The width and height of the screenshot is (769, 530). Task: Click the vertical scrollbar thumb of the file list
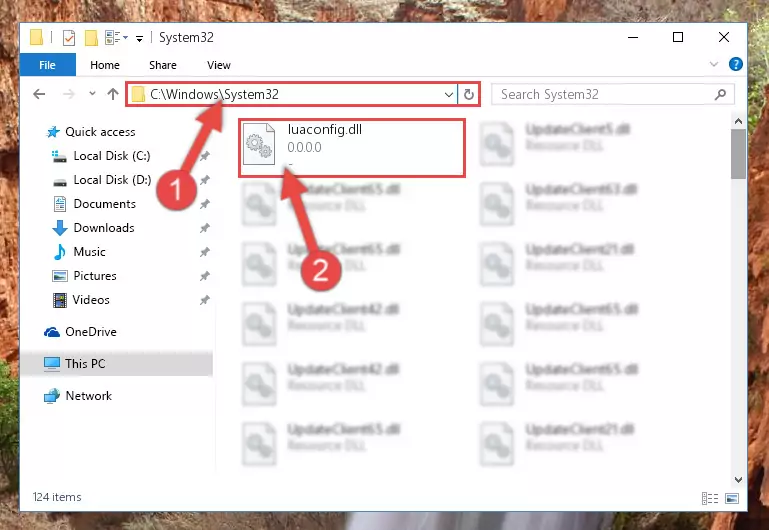(x=738, y=154)
